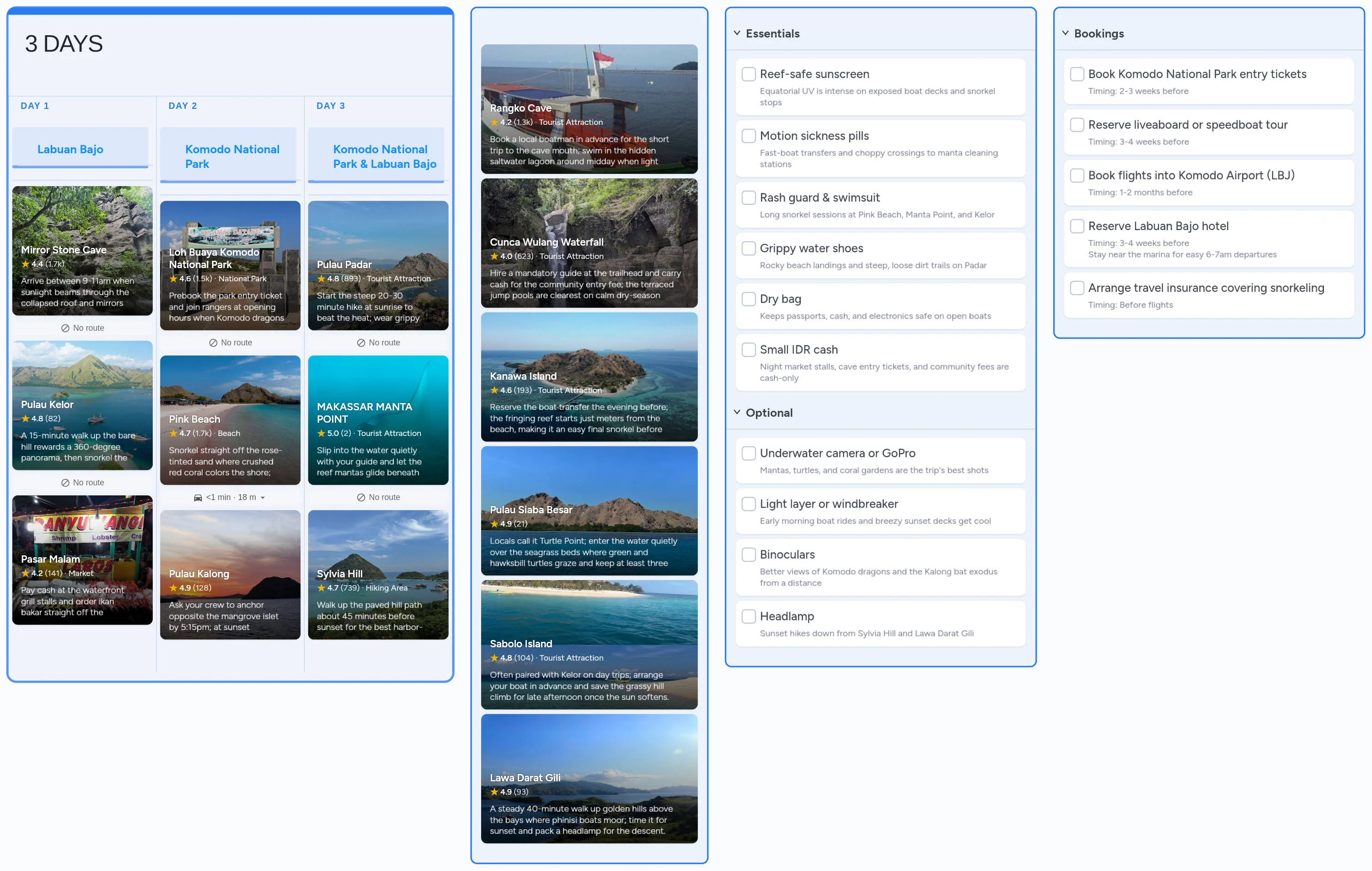Select the Pink Beach card
The image size is (1372, 871).
pos(230,421)
